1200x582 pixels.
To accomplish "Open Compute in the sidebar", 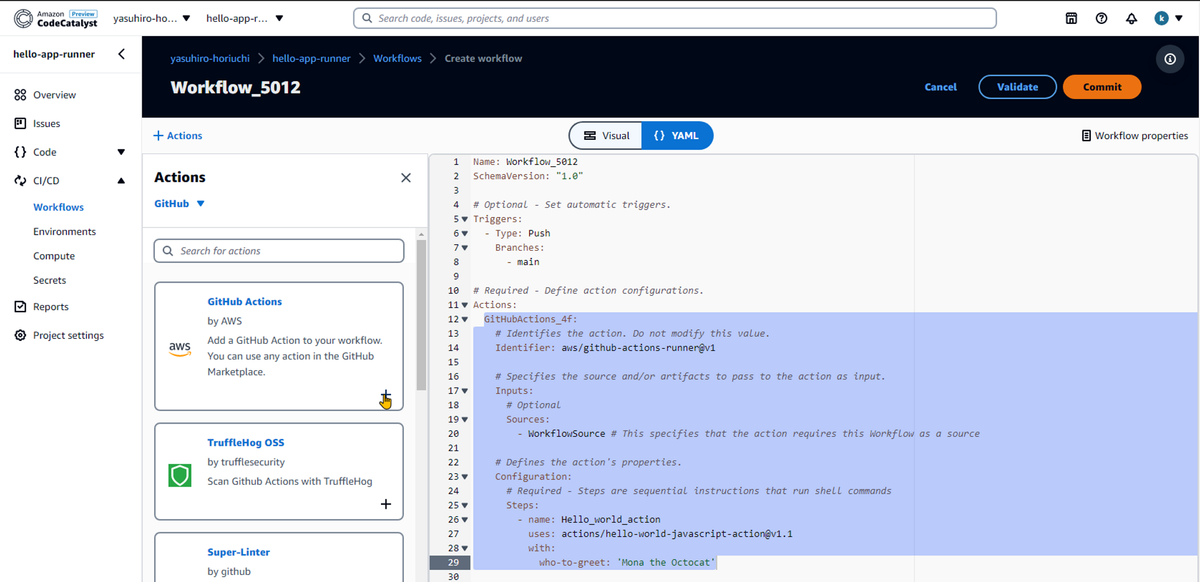I will click(x=54, y=256).
